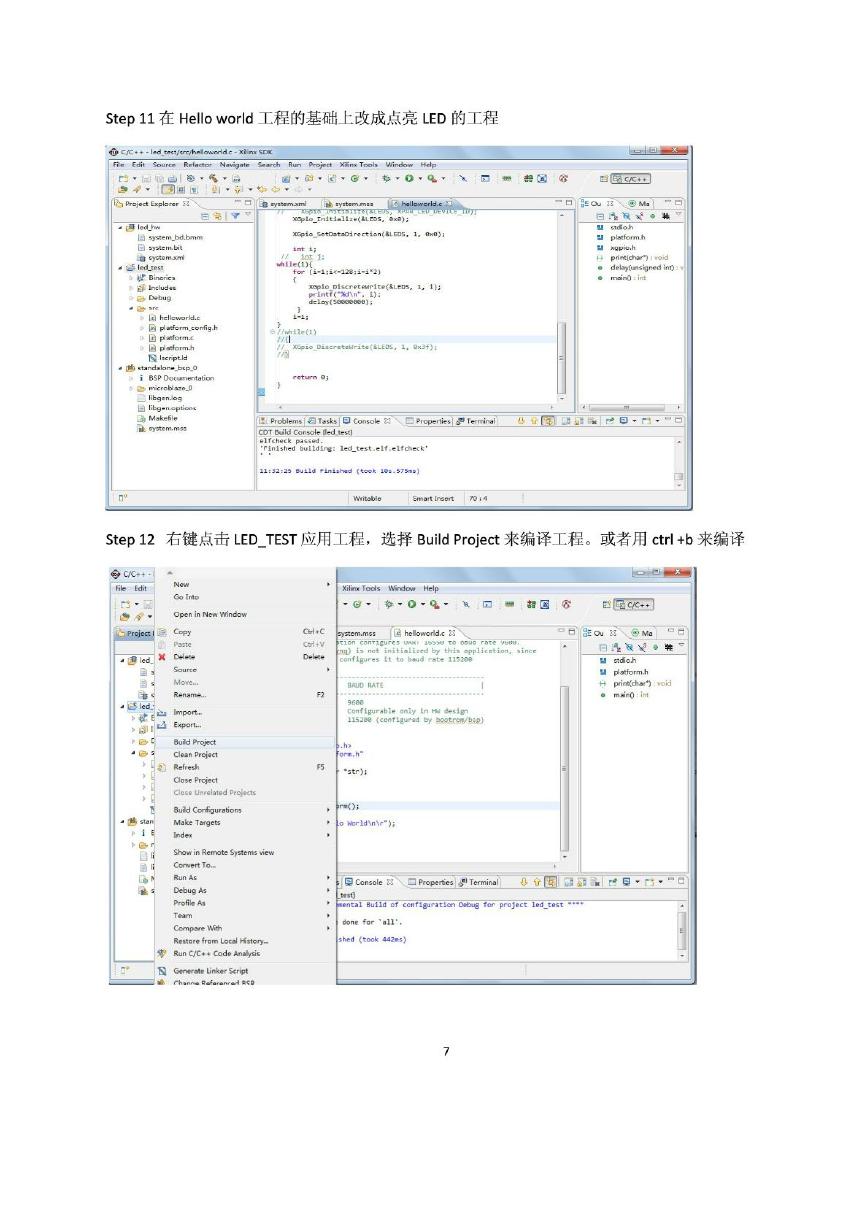868x1228 pixels.
Task: Switch to Console tab in bottom window
Action: click(x=368, y=882)
